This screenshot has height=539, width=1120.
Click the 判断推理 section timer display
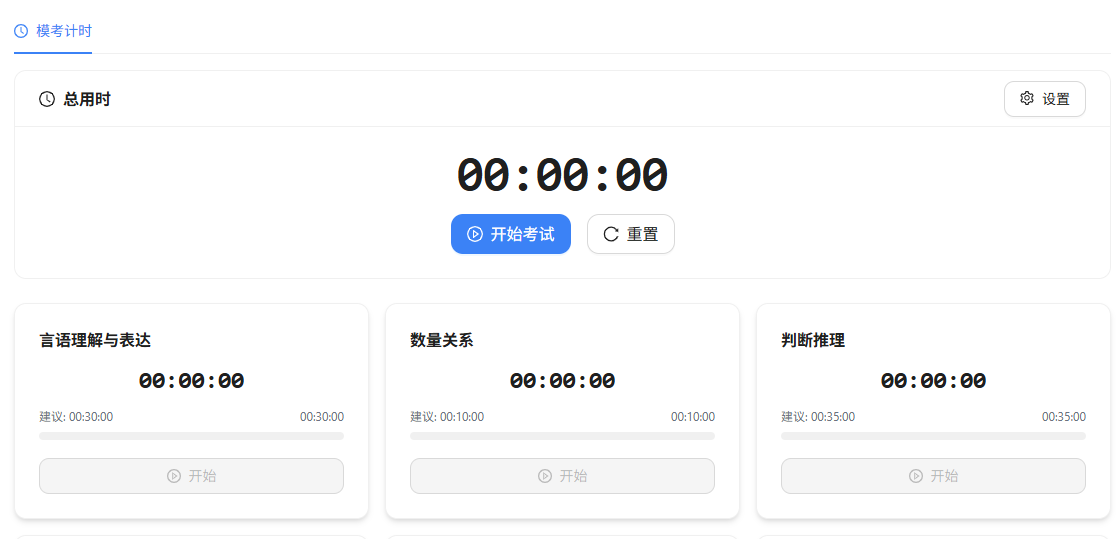933,381
